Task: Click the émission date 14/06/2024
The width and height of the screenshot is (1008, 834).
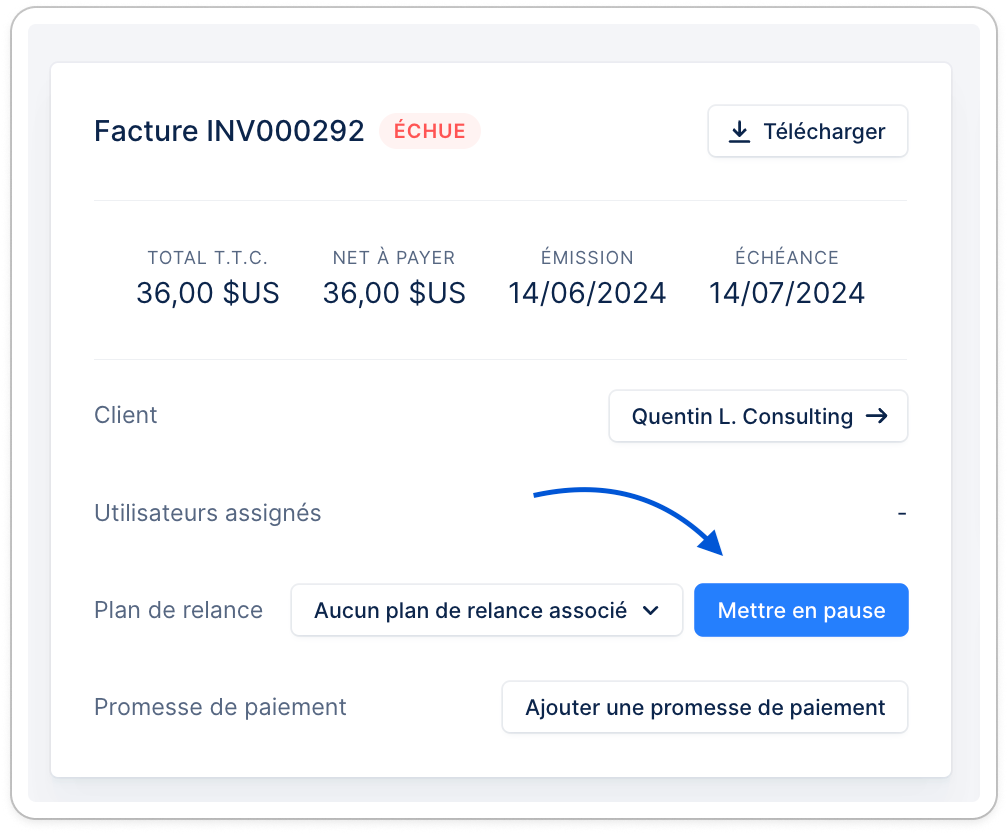Action: [x=587, y=293]
